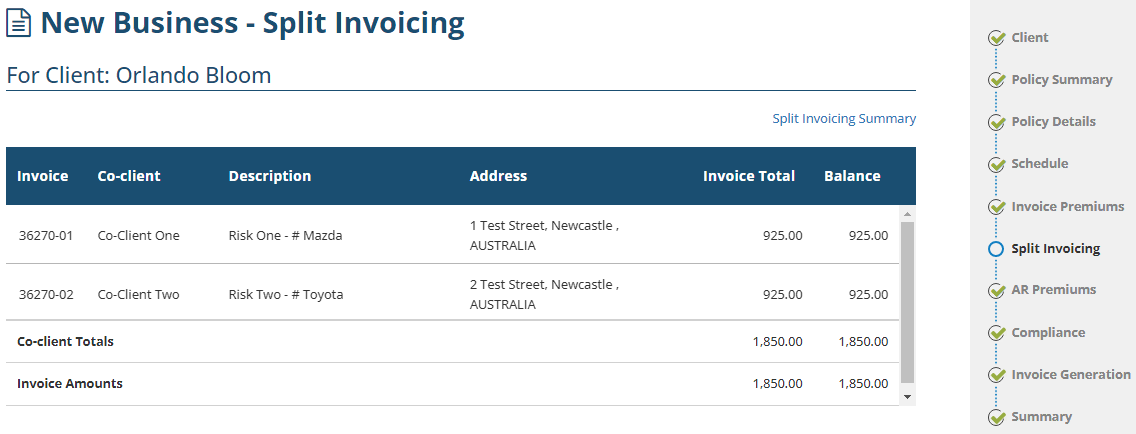Click the checkmark icon beside AR Premiums
This screenshot has height=434, width=1136.
[996, 291]
